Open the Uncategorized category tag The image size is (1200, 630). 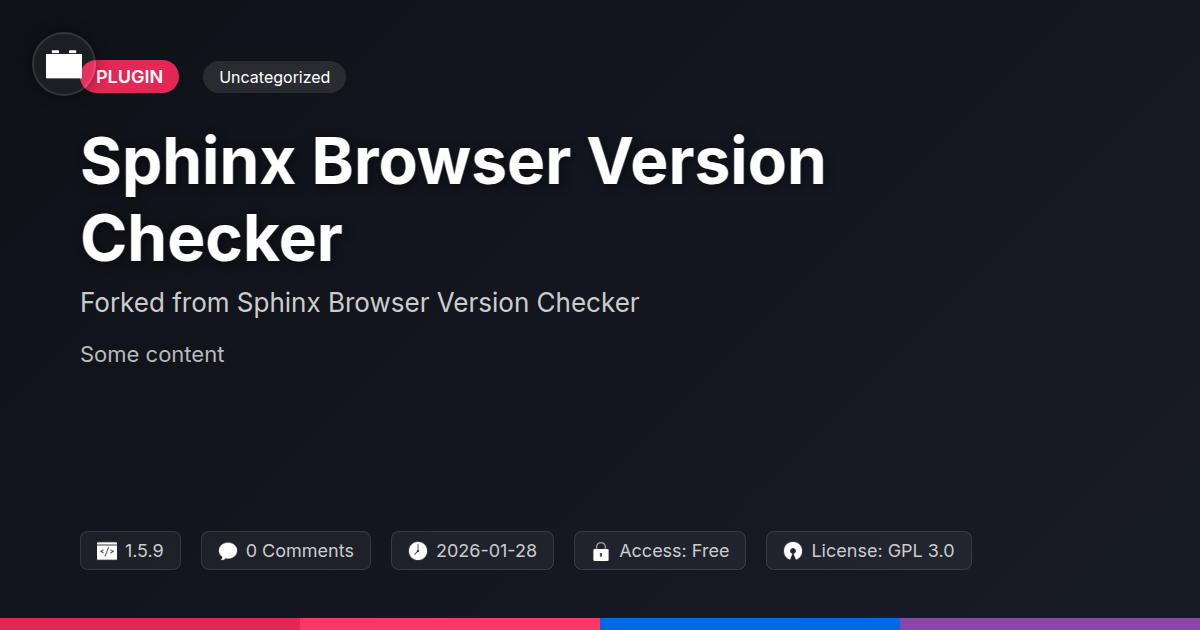coord(275,77)
